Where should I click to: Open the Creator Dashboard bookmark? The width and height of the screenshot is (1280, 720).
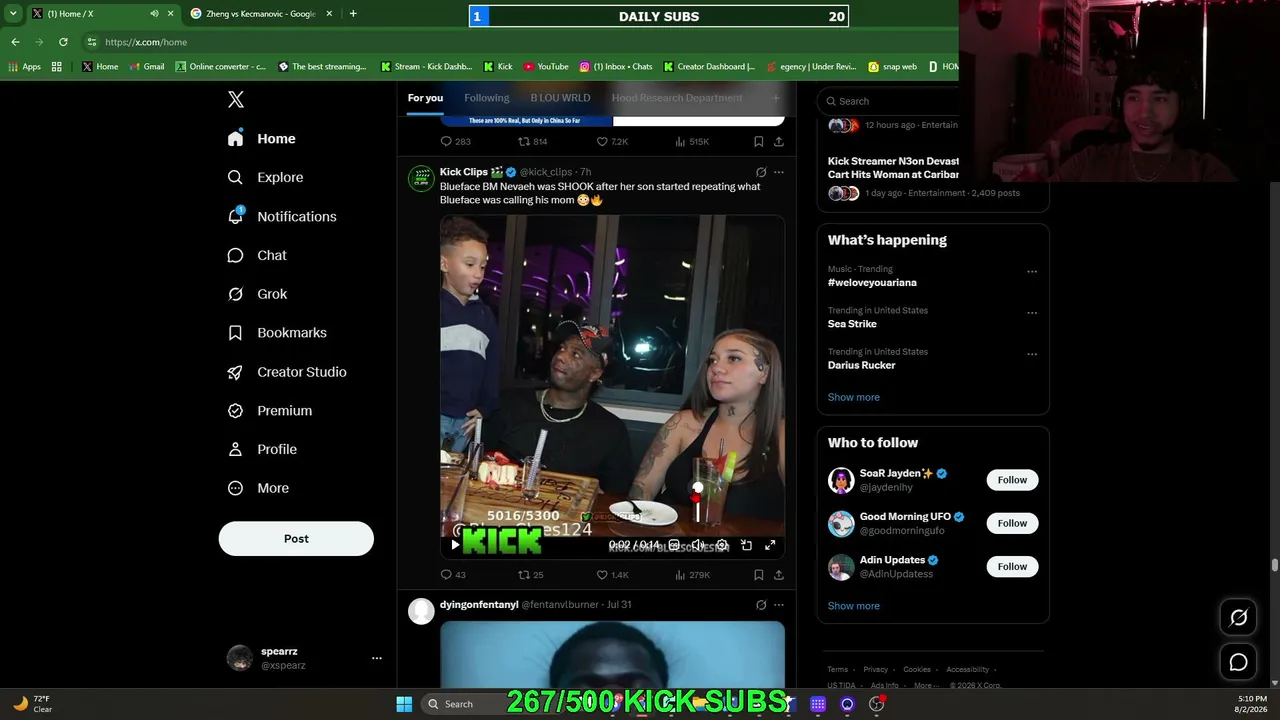pyautogui.click(x=708, y=67)
